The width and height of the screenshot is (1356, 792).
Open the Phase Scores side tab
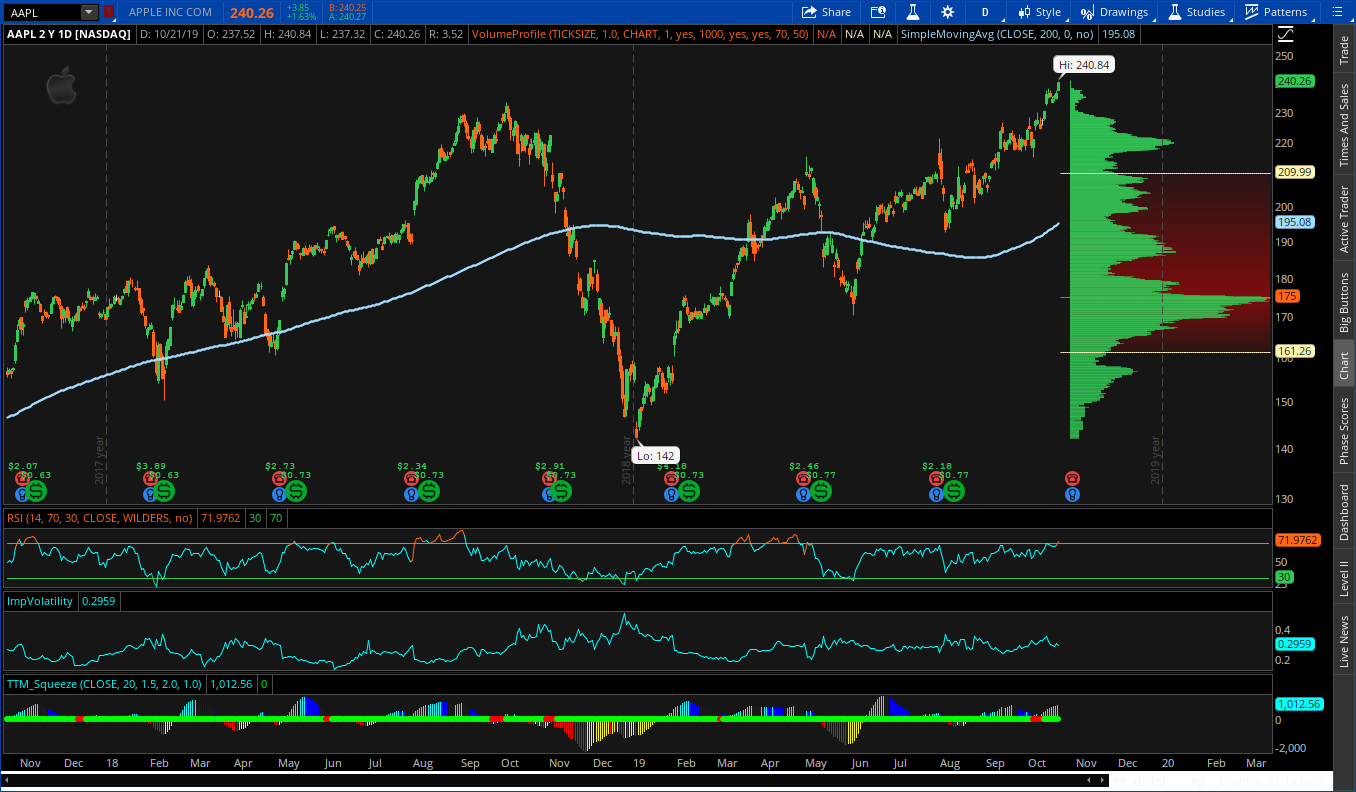pos(1344,431)
